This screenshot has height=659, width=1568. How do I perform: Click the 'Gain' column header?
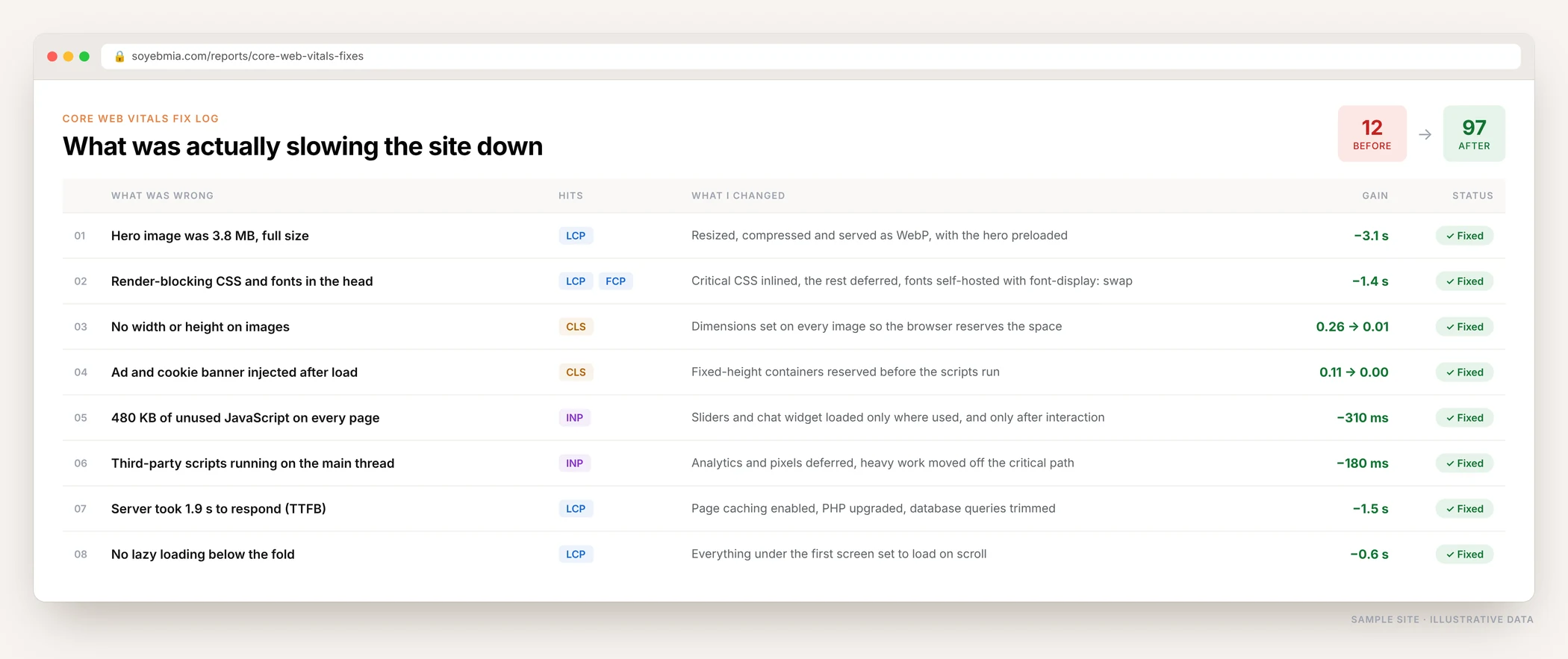coord(1375,196)
